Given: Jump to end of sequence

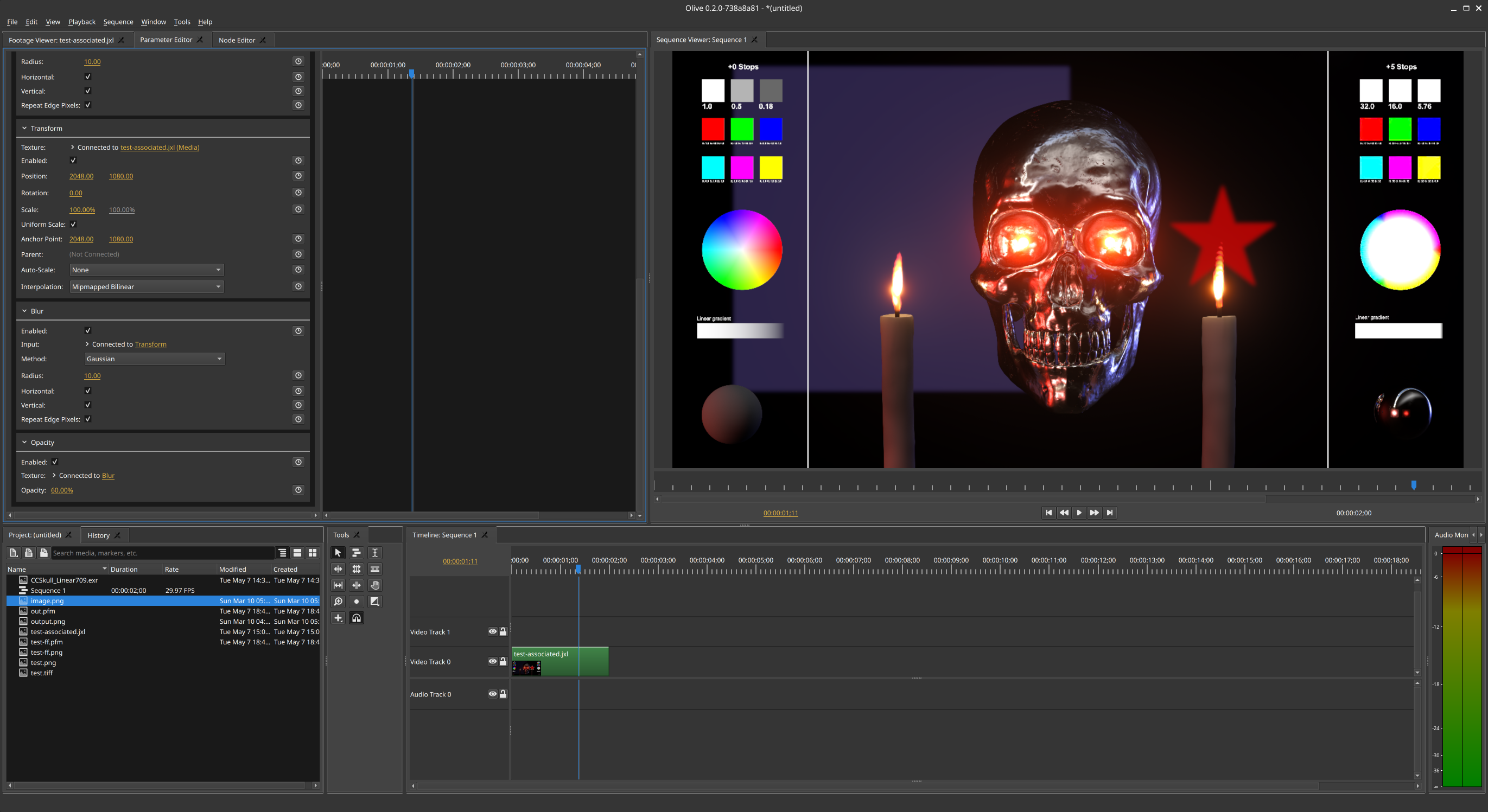Looking at the screenshot, I should click(x=1110, y=512).
